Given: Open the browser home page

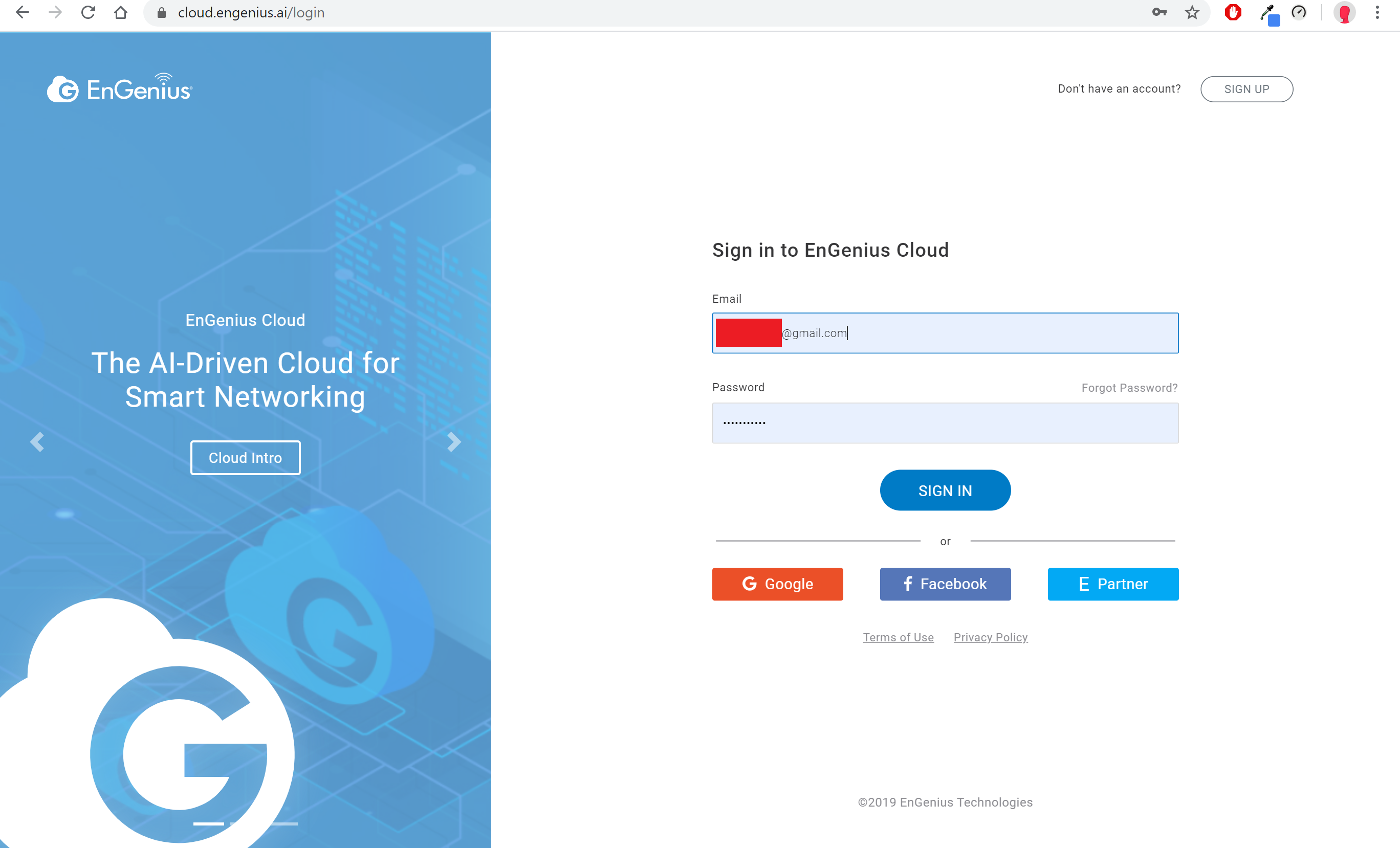Looking at the screenshot, I should click(120, 12).
